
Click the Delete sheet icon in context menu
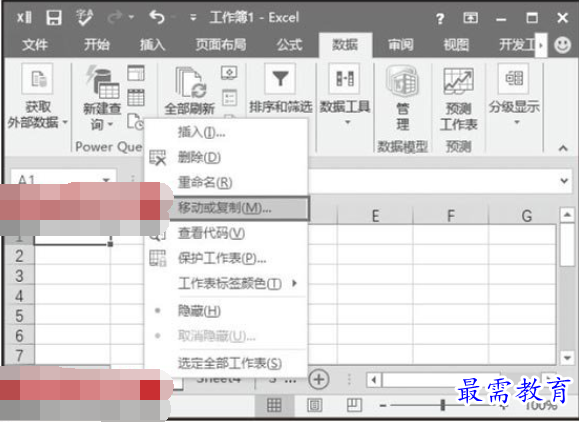pyautogui.click(x=158, y=158)
